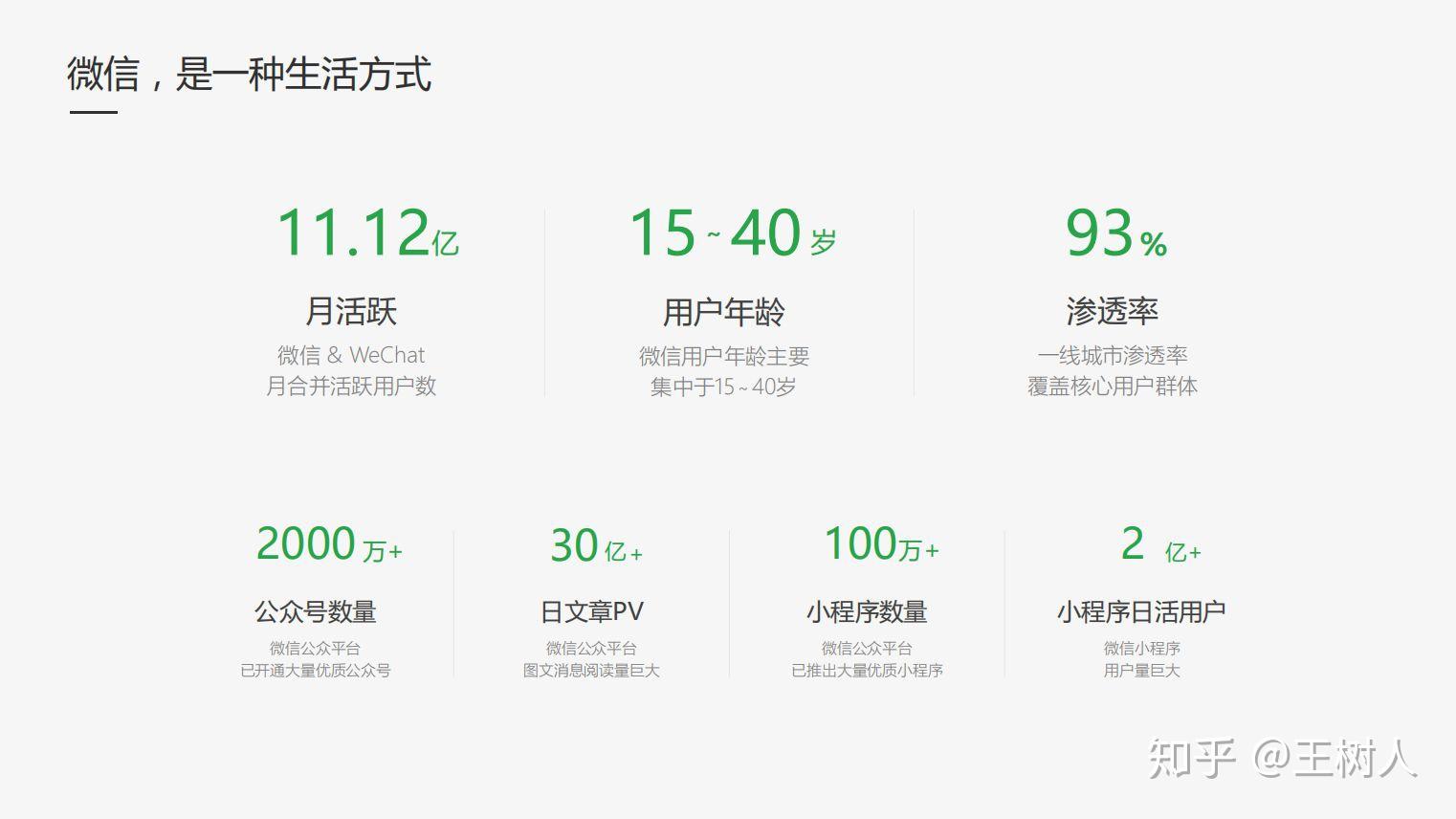1456x819 pixels.
Task: Click the "图文消息阅读量巨大" text
Action: coord(592,670)
